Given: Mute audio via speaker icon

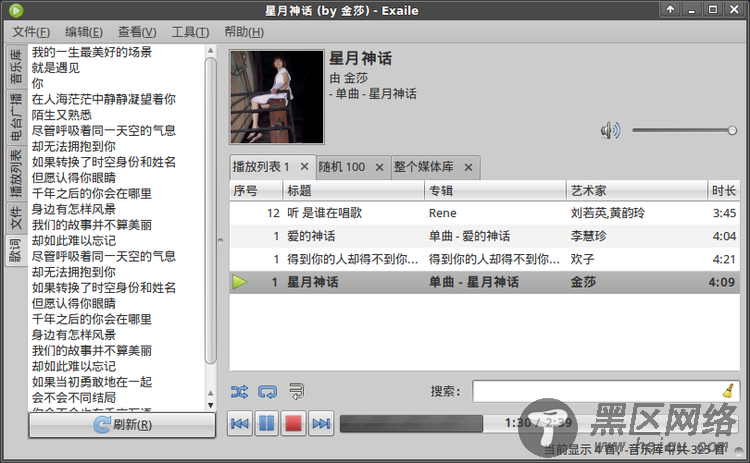Looking at the screenshot, I should 610,130.
